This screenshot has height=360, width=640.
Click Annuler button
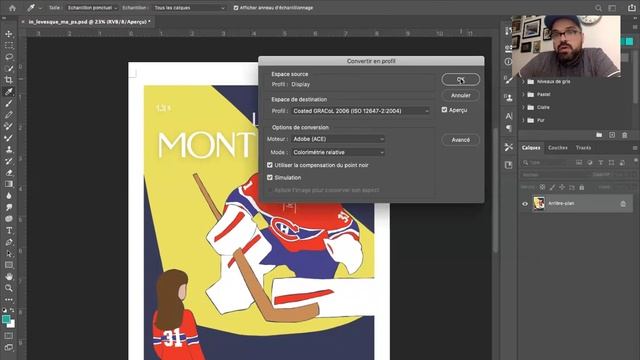460,96
